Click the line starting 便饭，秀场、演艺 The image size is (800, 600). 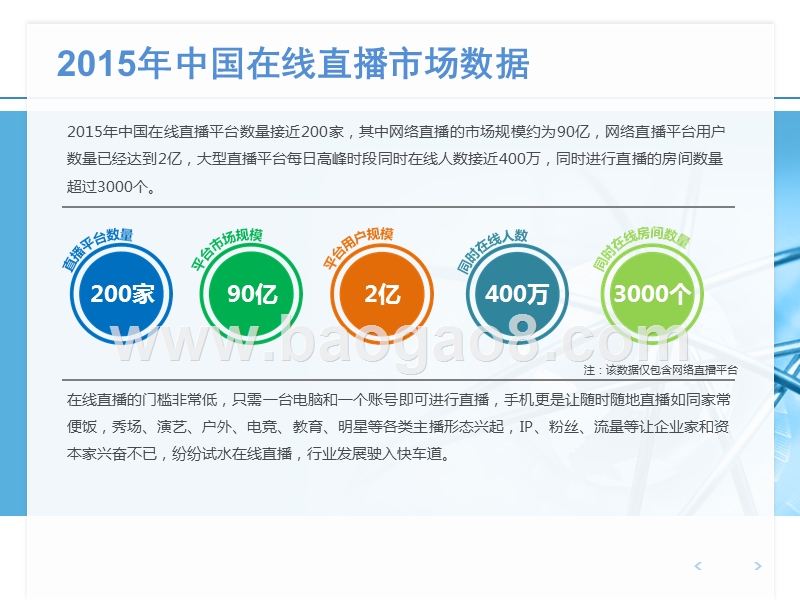click(398, 427)
